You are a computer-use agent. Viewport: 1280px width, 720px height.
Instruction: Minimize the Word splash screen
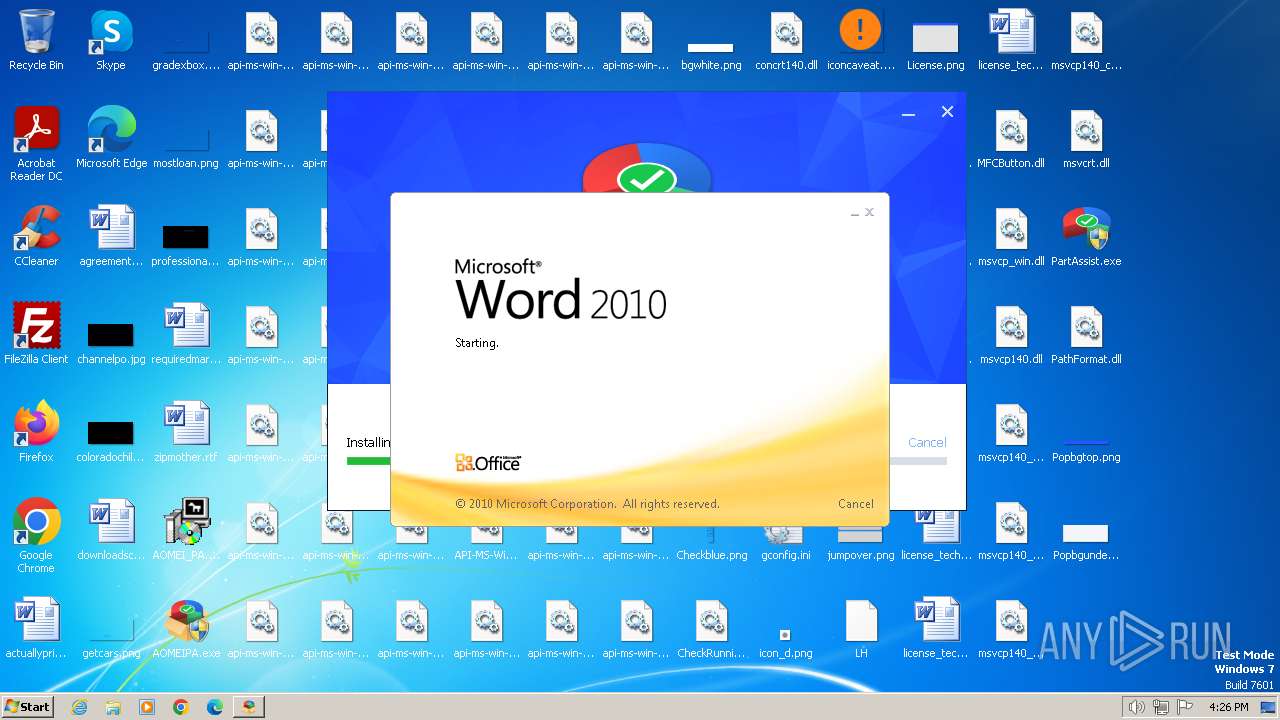pyautogui.click(x=855, y=213)
